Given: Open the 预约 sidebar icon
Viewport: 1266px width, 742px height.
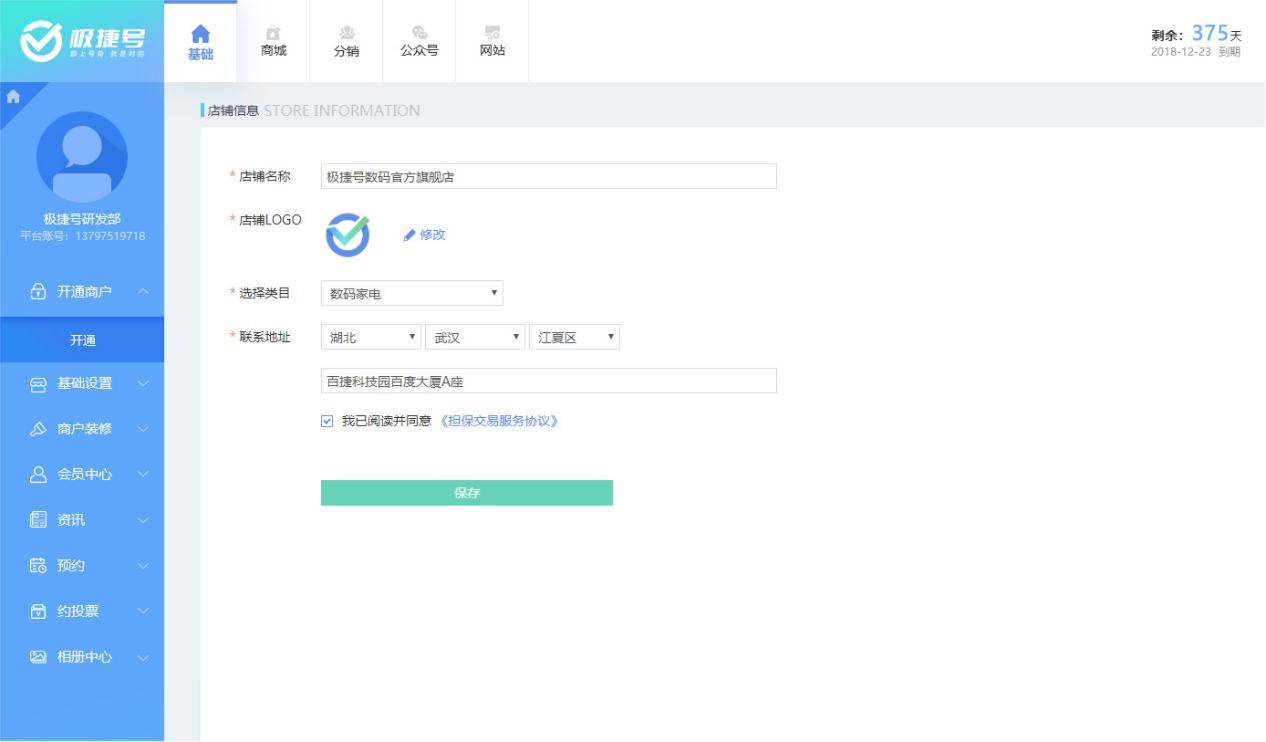Looking at the screenshot, I should [37, 565].
